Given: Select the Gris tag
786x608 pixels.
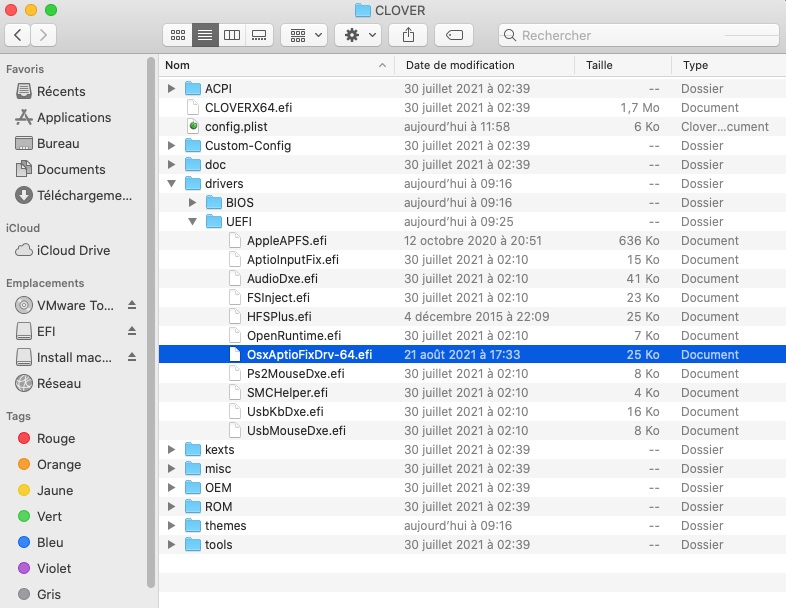Looking at the screenshot, I should tap(39, 594).
